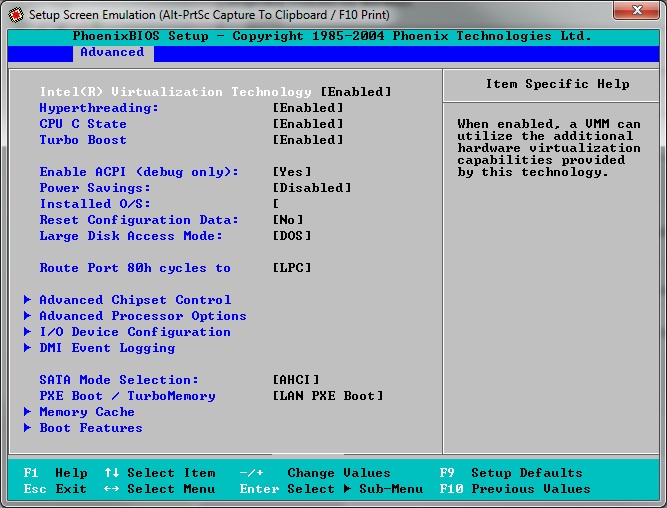This screenshot has height=508, width=667.
Task: Click up-down arrows Select Item hint
Action: click(x=160, y=473)
